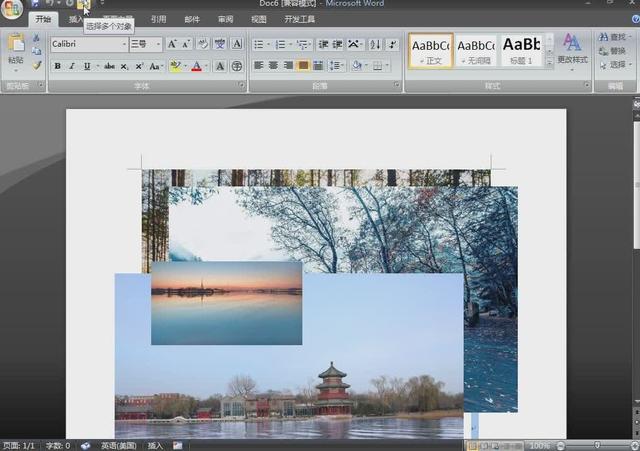Viewport: 640px width, 451px height.
Task: Expand the styles gallery list
Action: [x=548, y=62]
